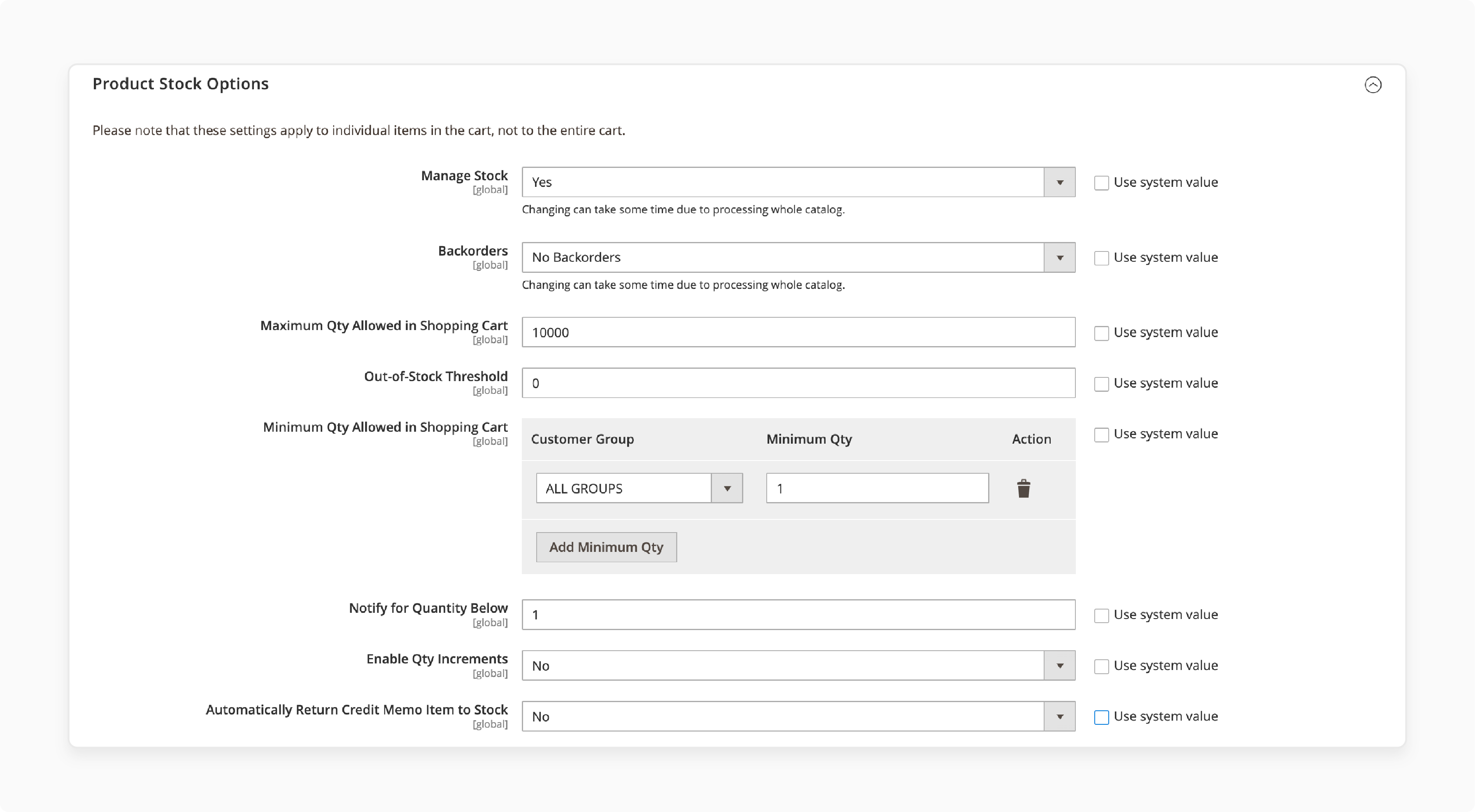Collapse the Product Stock Options section
1475x812 pixels.
coord(1373,85)
